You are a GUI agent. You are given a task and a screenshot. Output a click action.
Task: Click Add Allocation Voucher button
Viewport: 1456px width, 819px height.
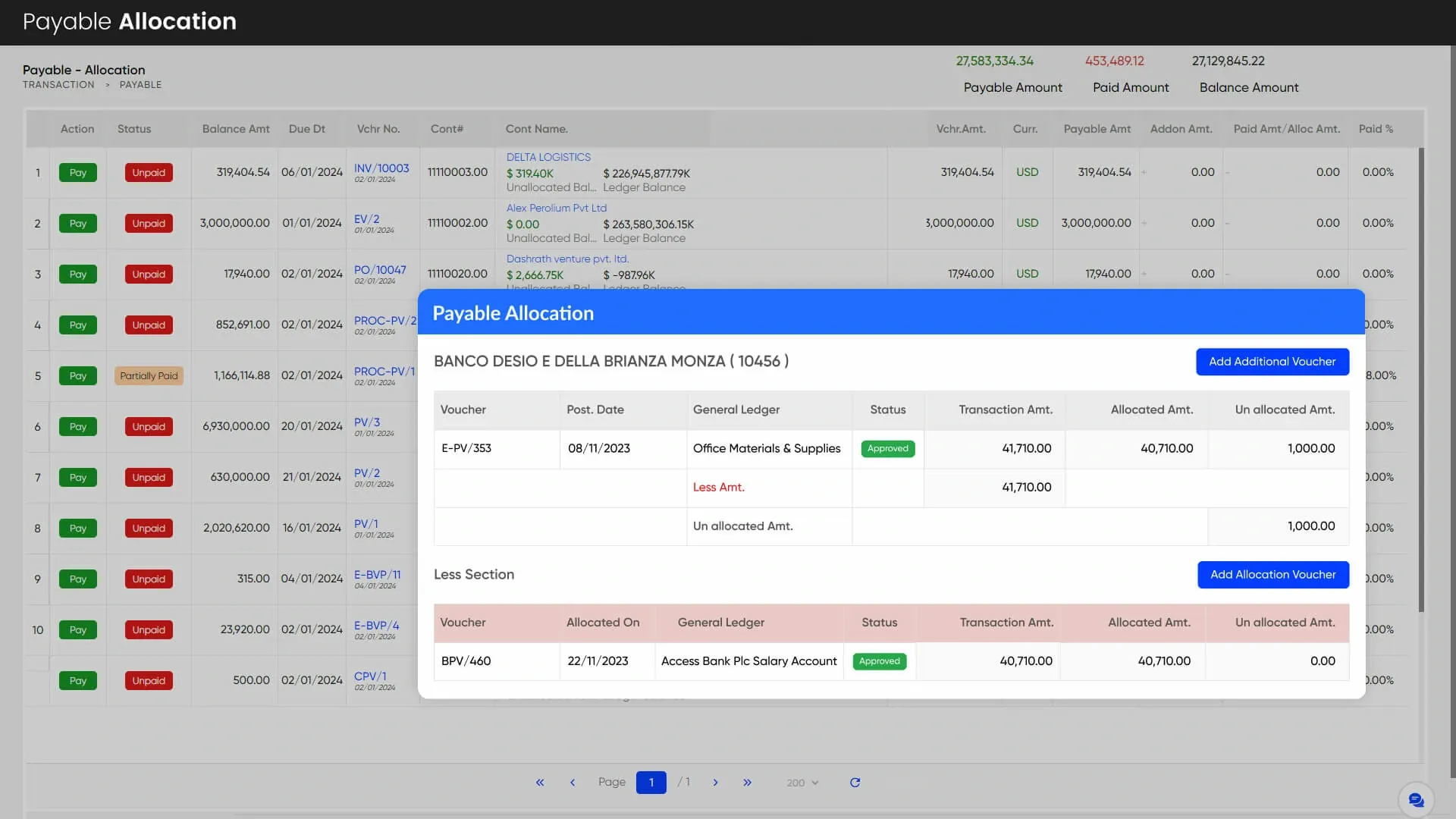[x=1272, y=575]
